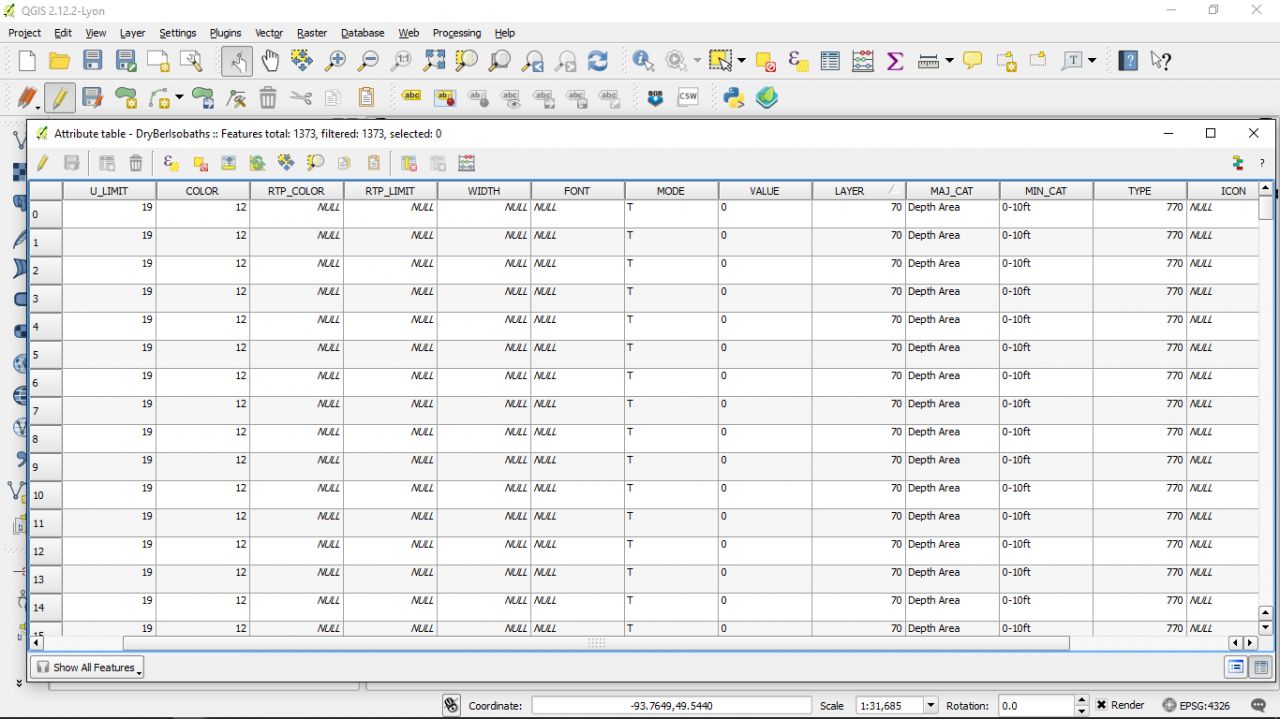Screen dimensions: 1280x719
Task: Open the Vector menu
Action: click(x=268, y=33)
